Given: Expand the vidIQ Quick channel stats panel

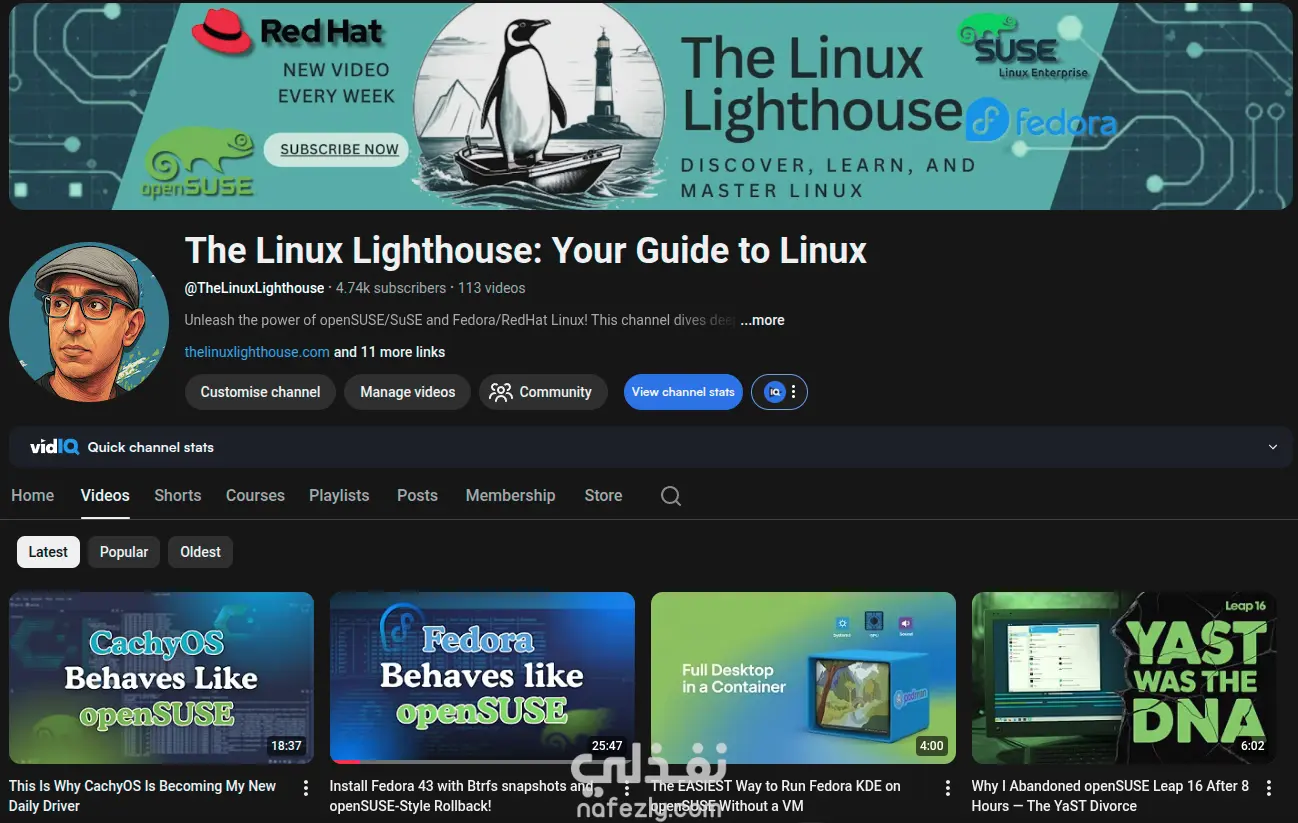Looking at the screenshot, I should click(1273, 447).
